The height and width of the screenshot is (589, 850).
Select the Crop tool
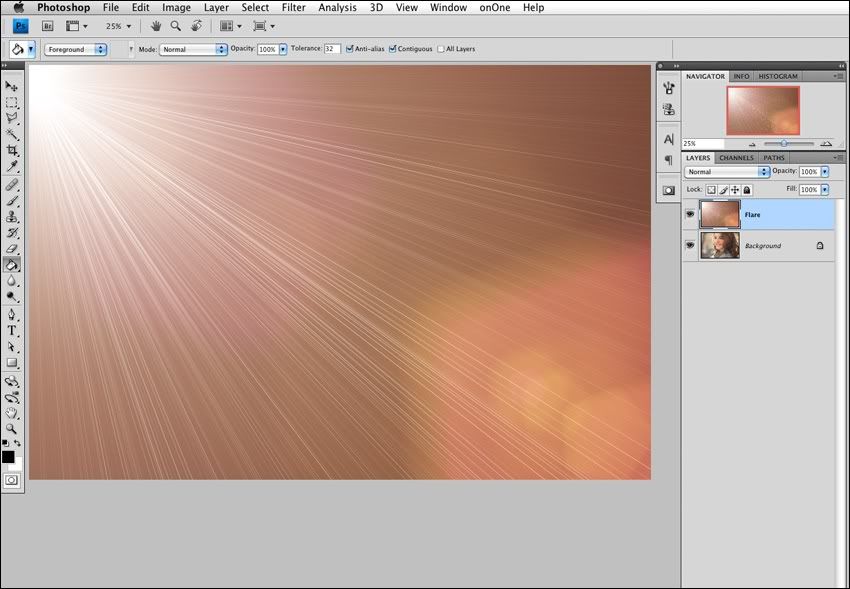pos(11,150)
